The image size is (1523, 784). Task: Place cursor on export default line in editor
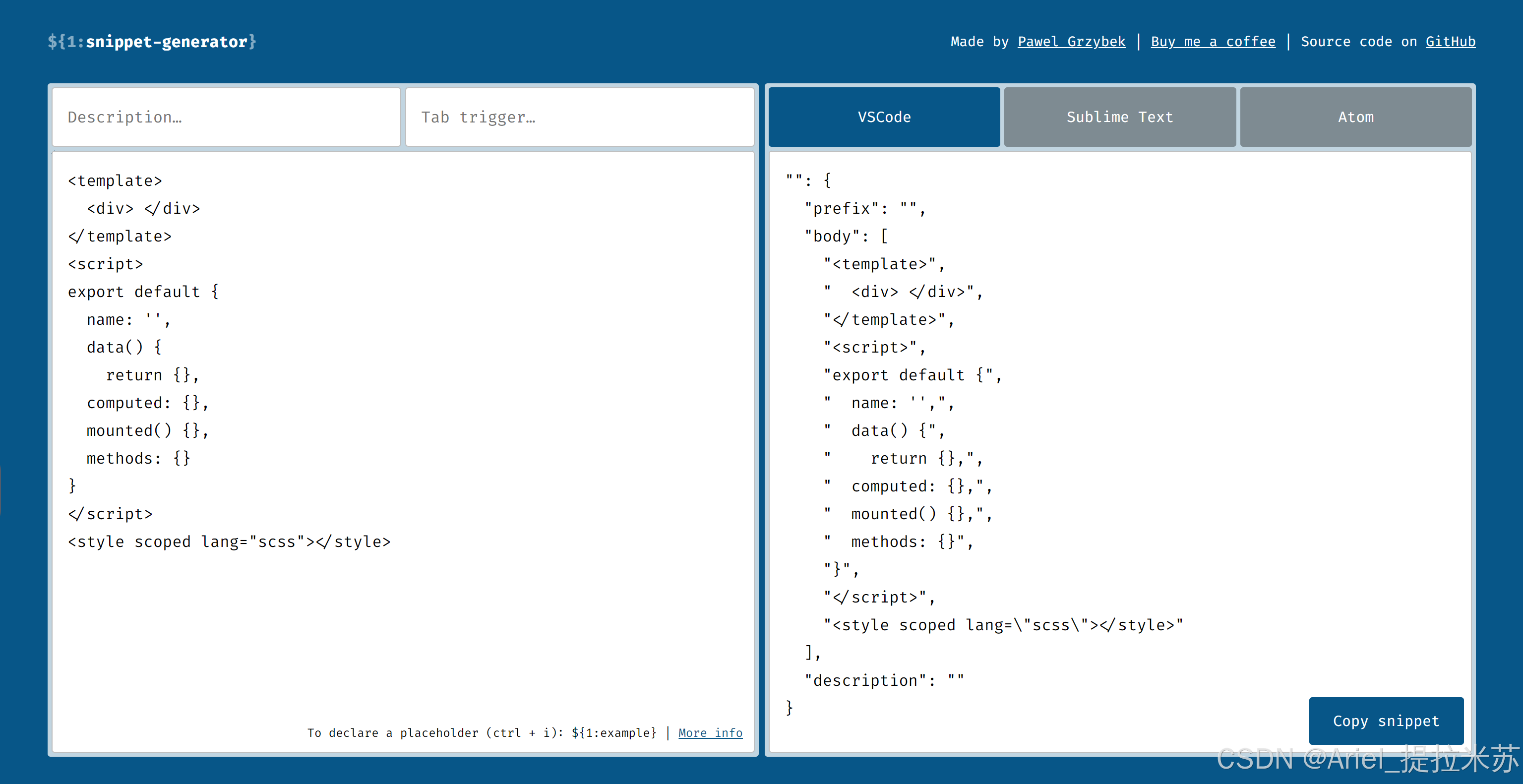point(142,292)
